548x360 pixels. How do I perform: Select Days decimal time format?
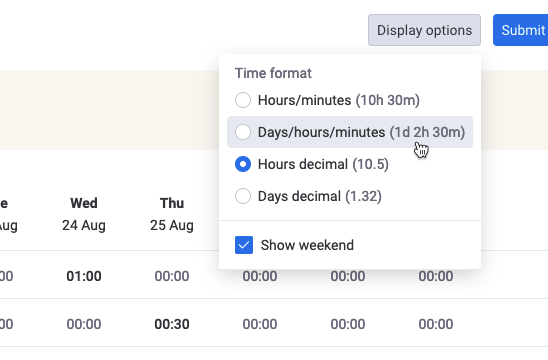coord(243,196)
